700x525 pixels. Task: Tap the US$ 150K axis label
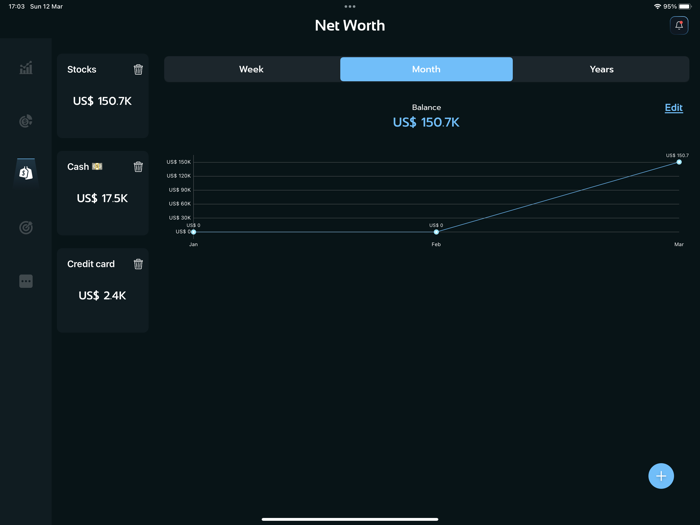[x=179, y=162]
